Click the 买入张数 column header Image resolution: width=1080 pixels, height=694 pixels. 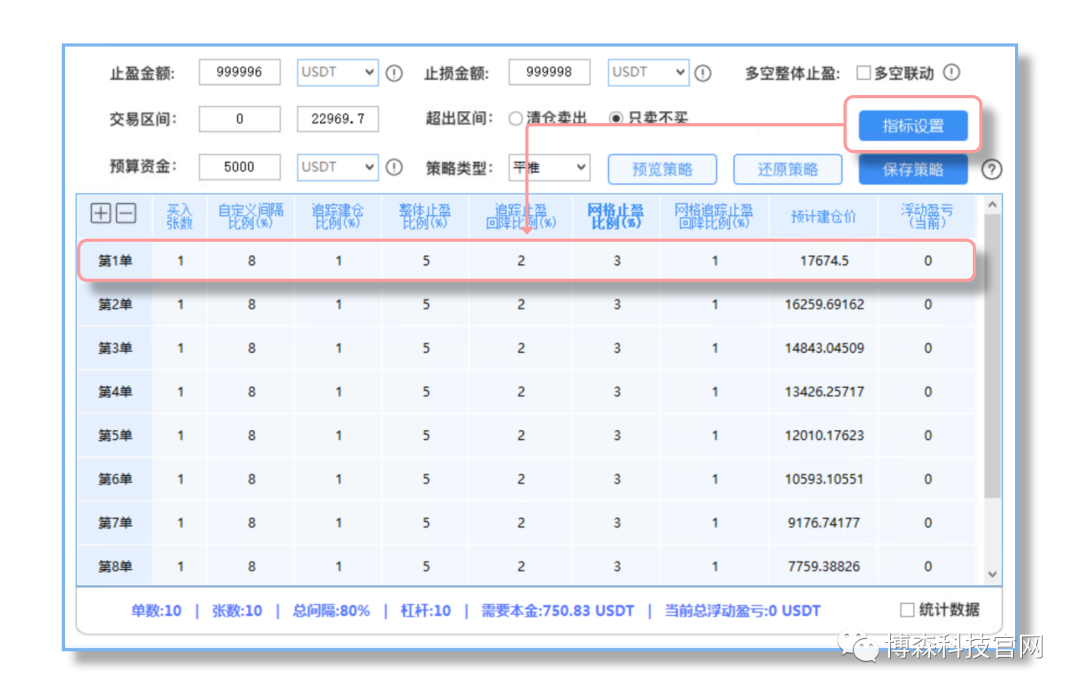point(180,216)
